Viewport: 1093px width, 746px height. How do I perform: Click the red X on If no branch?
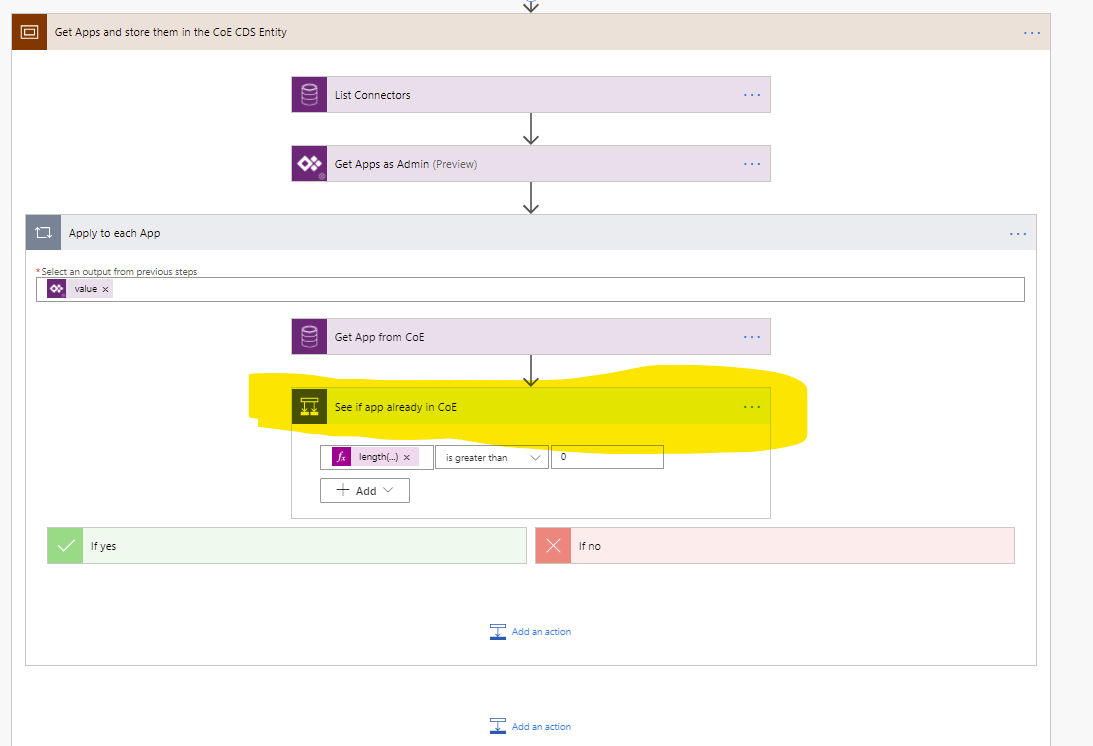[553, 545]
